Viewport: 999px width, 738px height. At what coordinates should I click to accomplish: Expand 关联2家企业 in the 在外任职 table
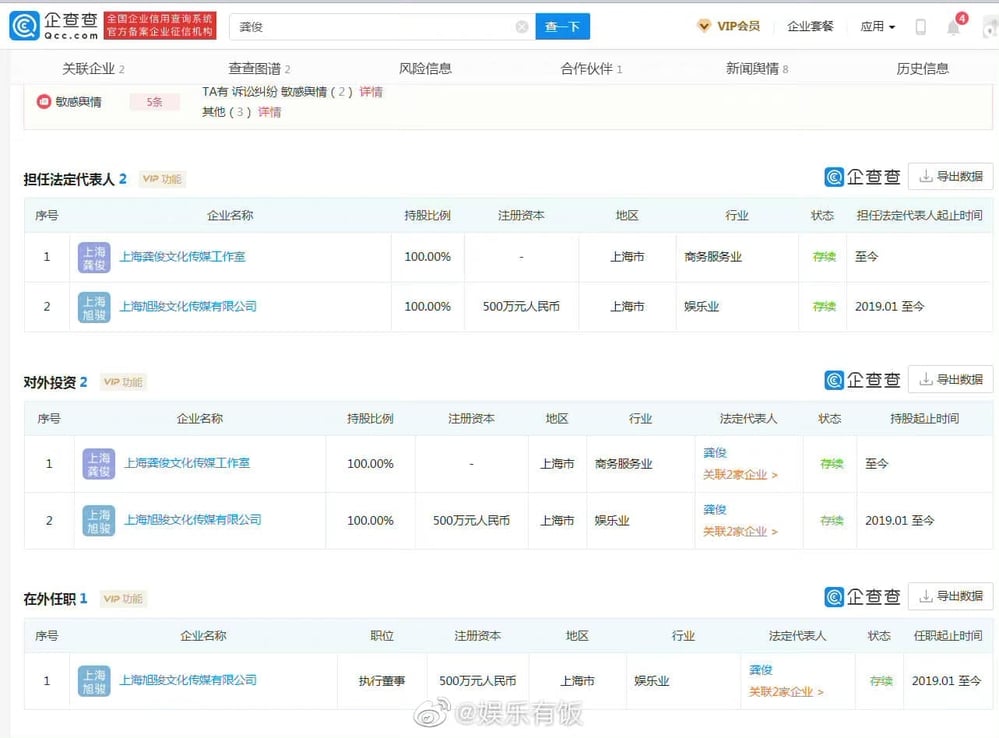pyautogui.click(x=786, y=692)
